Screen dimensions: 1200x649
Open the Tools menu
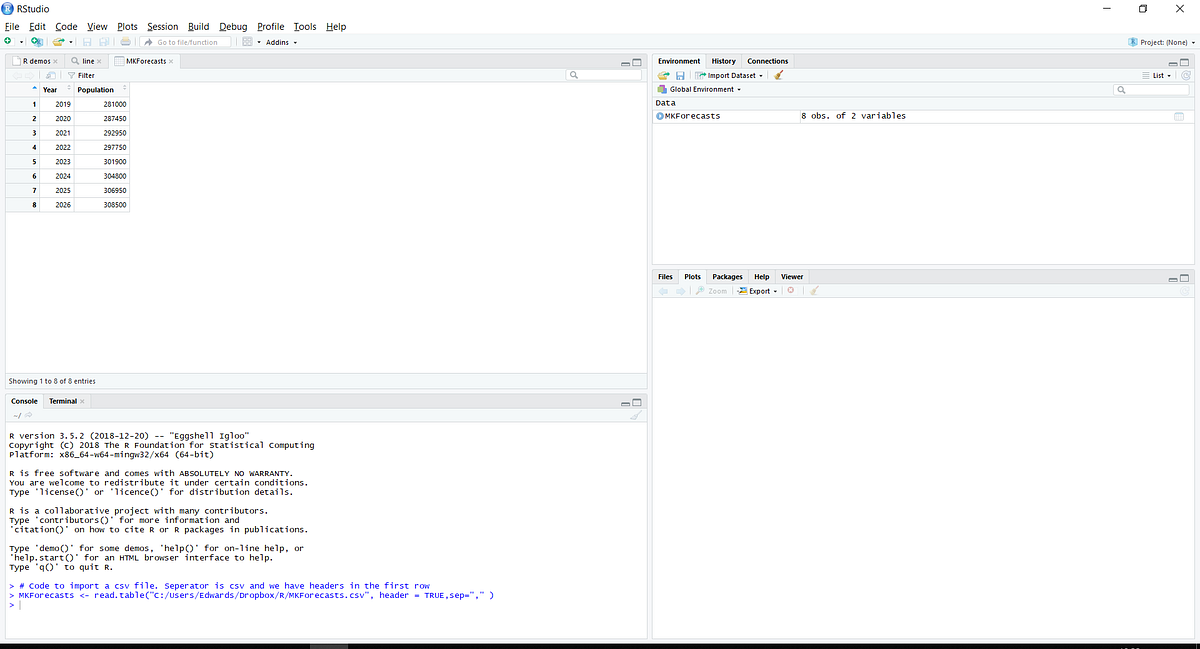tap(305, 26)
